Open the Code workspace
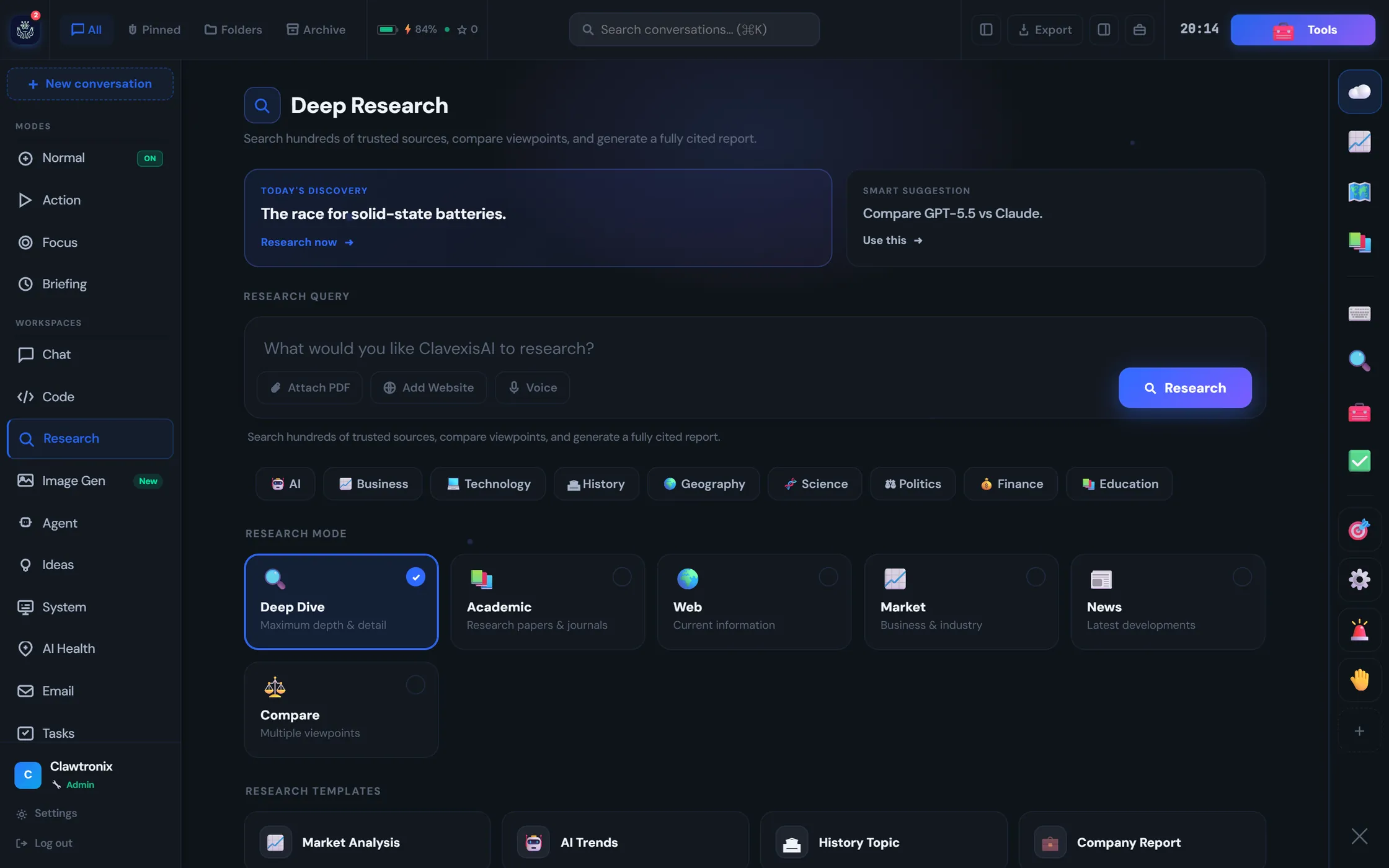Screen dimensions: 1389x868 point(90,396)
